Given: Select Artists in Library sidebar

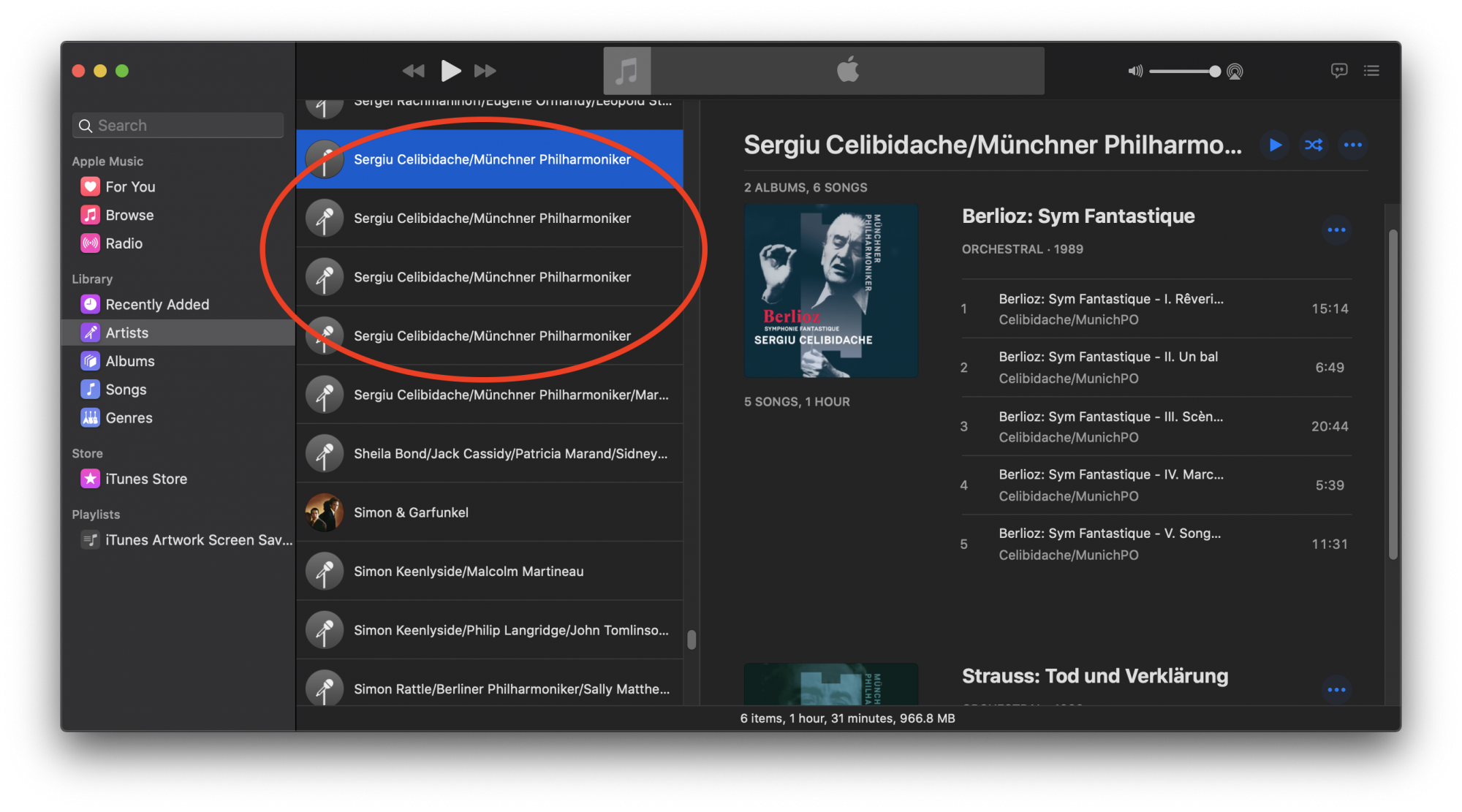Looking at the screenshot, I should coord(179,333).
